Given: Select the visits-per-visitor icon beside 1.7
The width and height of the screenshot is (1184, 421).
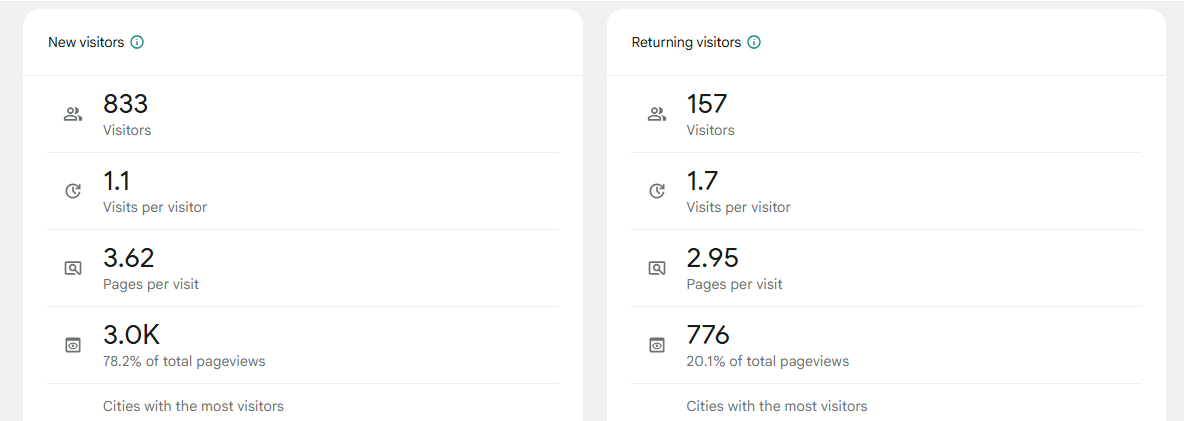Looking at the screenshot, I should 657,191.
